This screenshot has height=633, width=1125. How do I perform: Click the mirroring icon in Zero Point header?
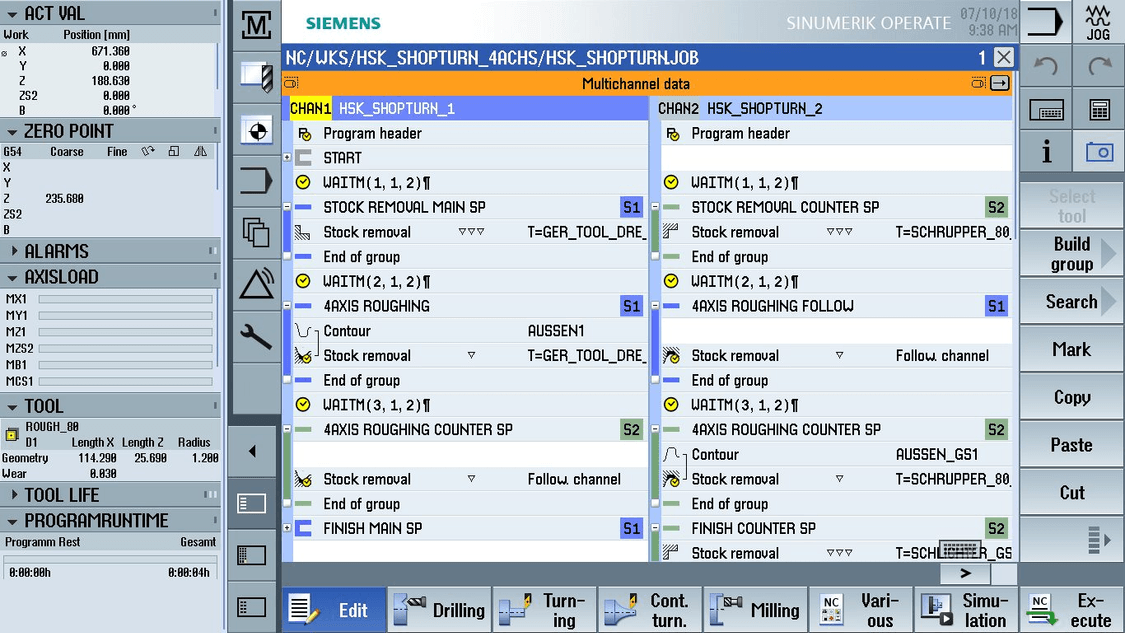click(200, 151)
